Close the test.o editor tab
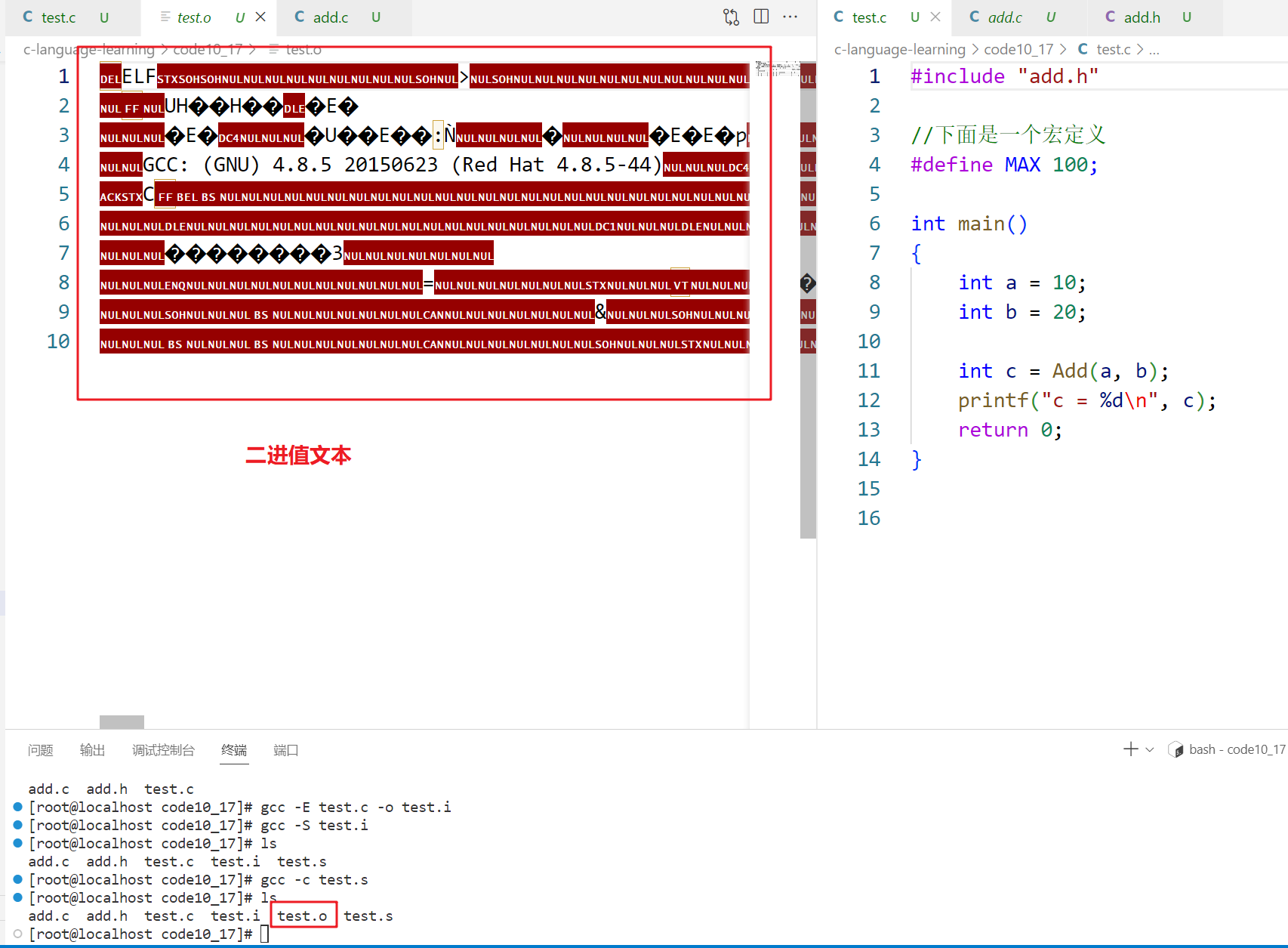This screenshot has height=948, width=1288. [x=260, y=17]
